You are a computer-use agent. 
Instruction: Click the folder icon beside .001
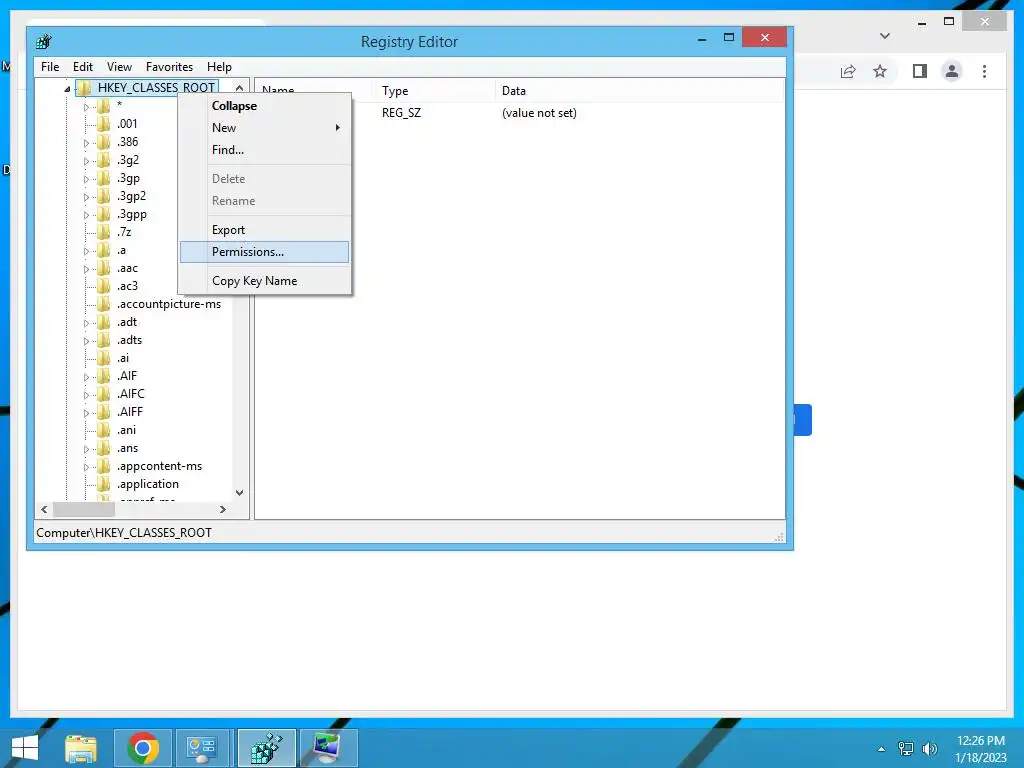pyautogui.click(x=103, y=123)
